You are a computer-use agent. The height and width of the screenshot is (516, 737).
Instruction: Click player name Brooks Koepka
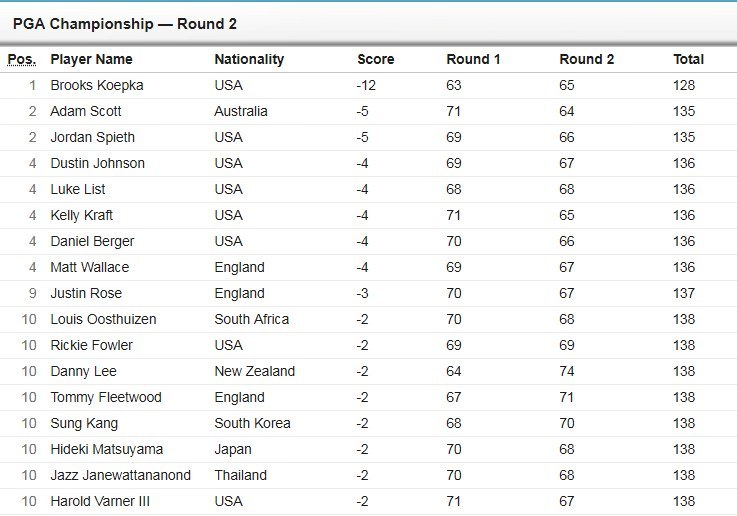97,85
